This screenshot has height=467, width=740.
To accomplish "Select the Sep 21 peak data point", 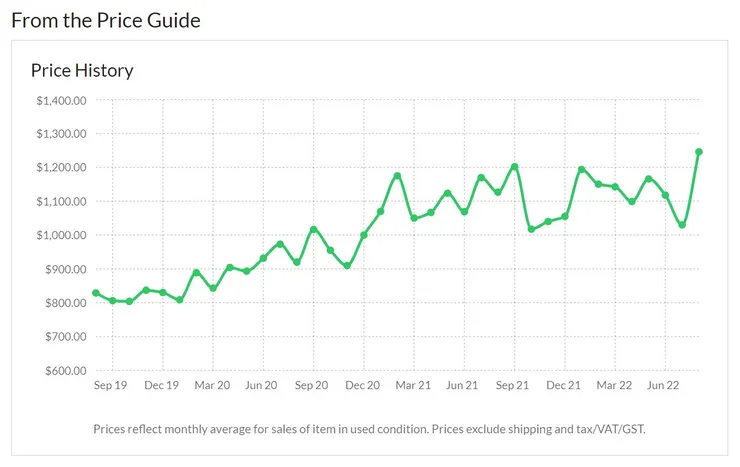I will pos(514,167).
